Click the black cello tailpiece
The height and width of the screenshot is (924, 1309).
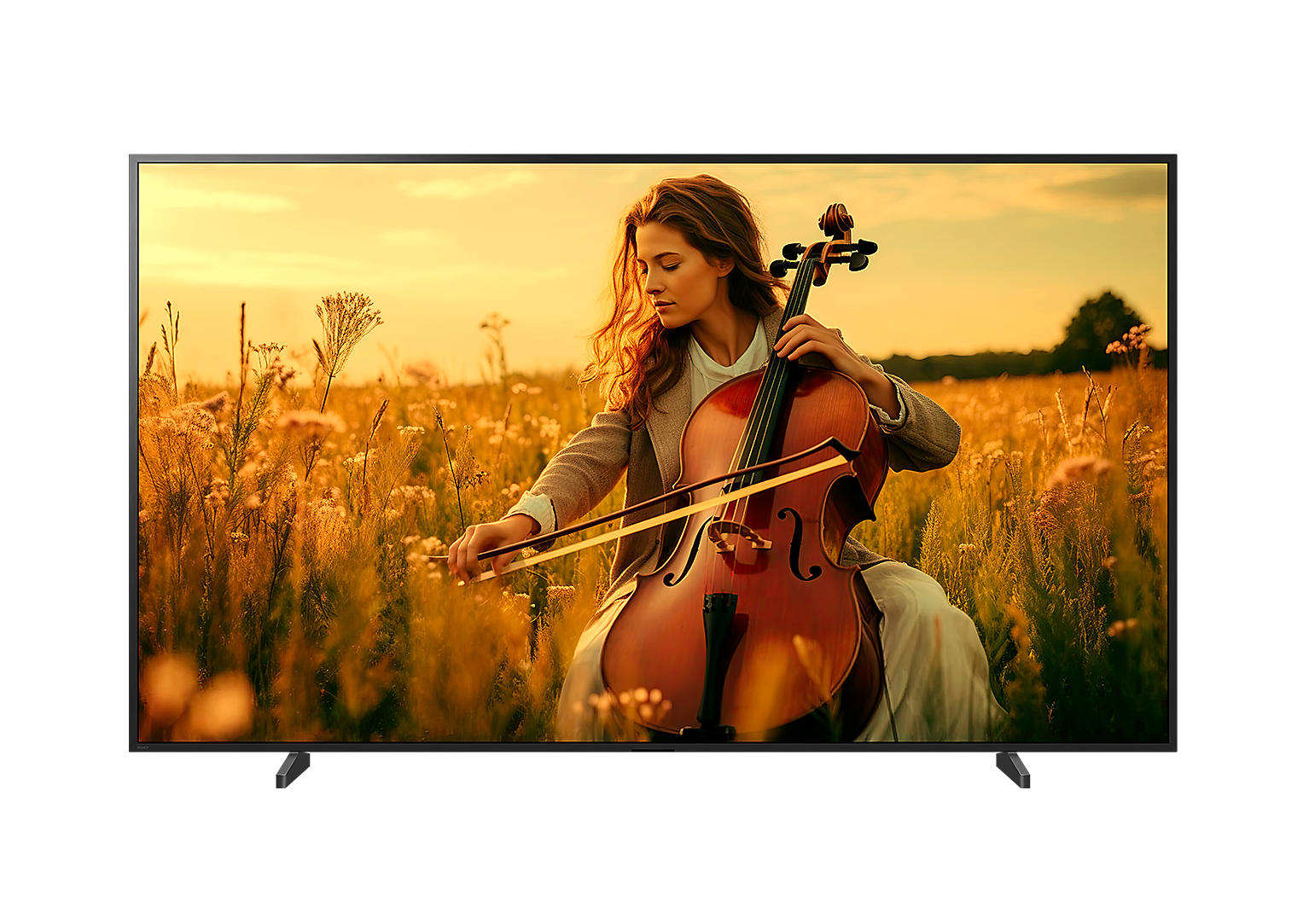coord(718,648)
